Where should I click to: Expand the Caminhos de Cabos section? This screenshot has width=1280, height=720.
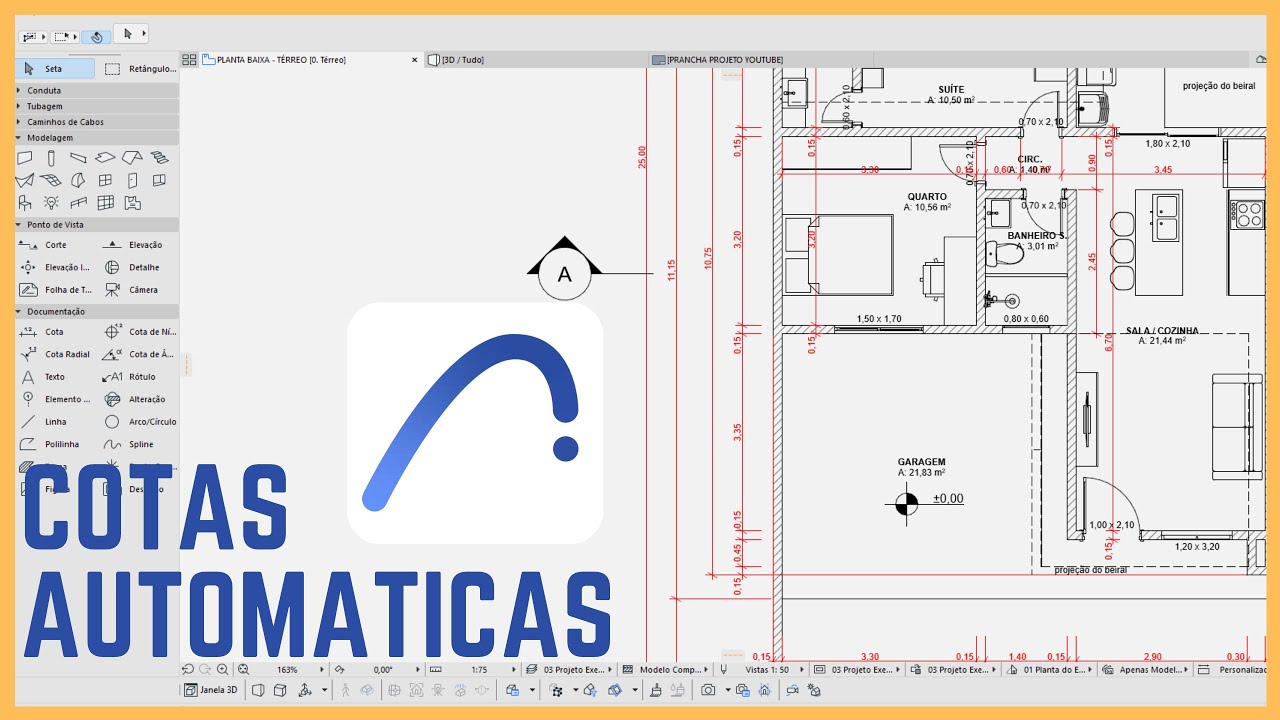98,122
